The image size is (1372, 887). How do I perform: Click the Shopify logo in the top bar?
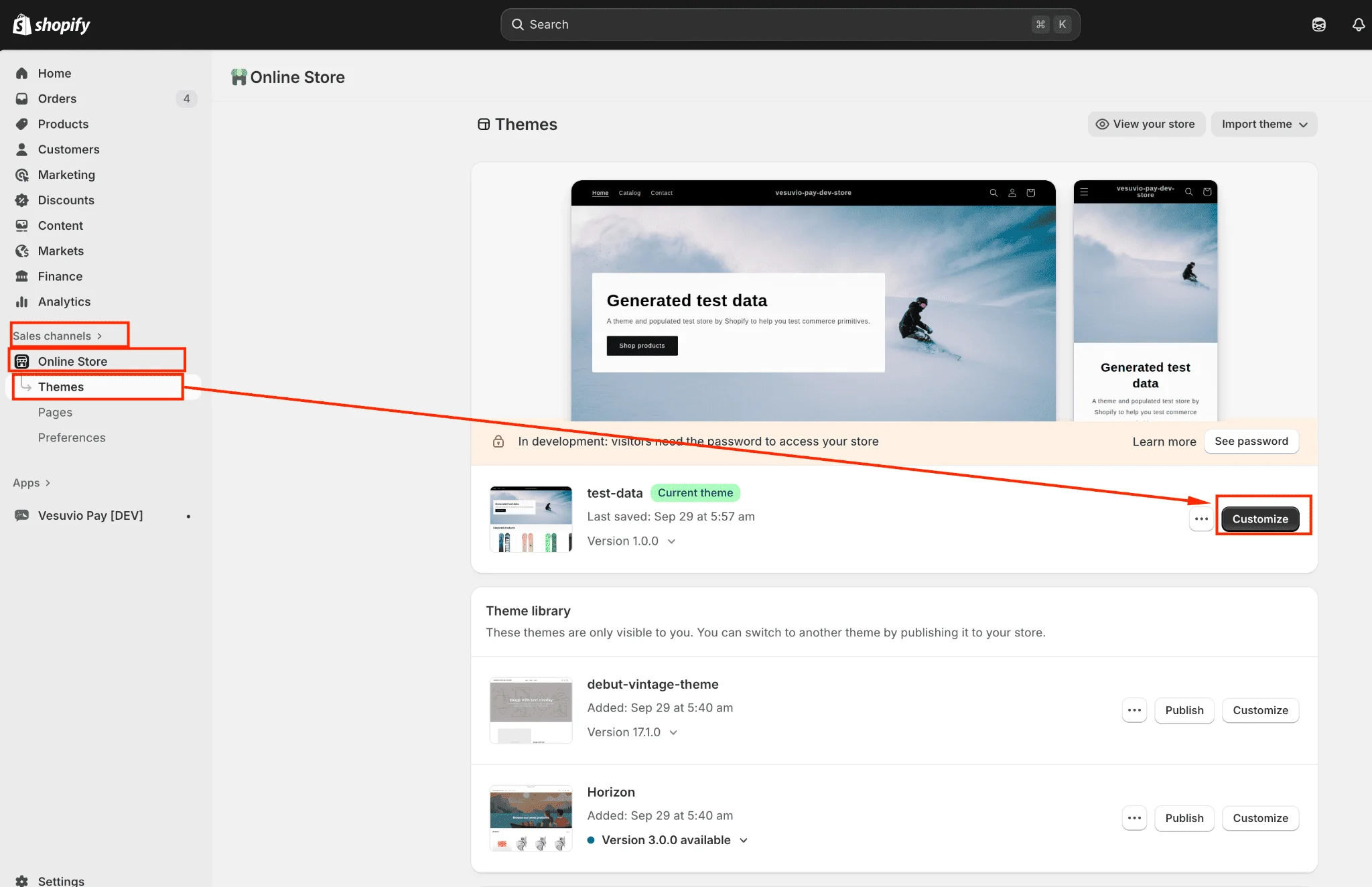point(21,24)
